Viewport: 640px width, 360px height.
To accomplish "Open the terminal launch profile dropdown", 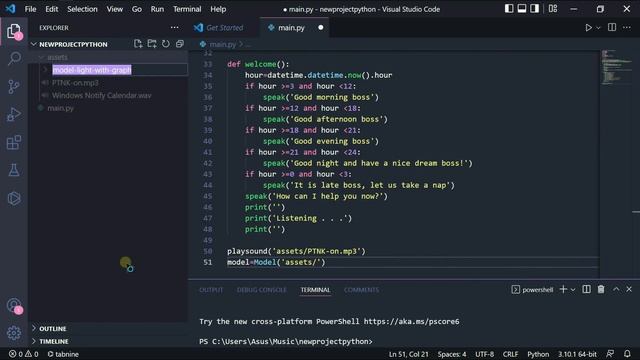I will (x=573, y=290).
